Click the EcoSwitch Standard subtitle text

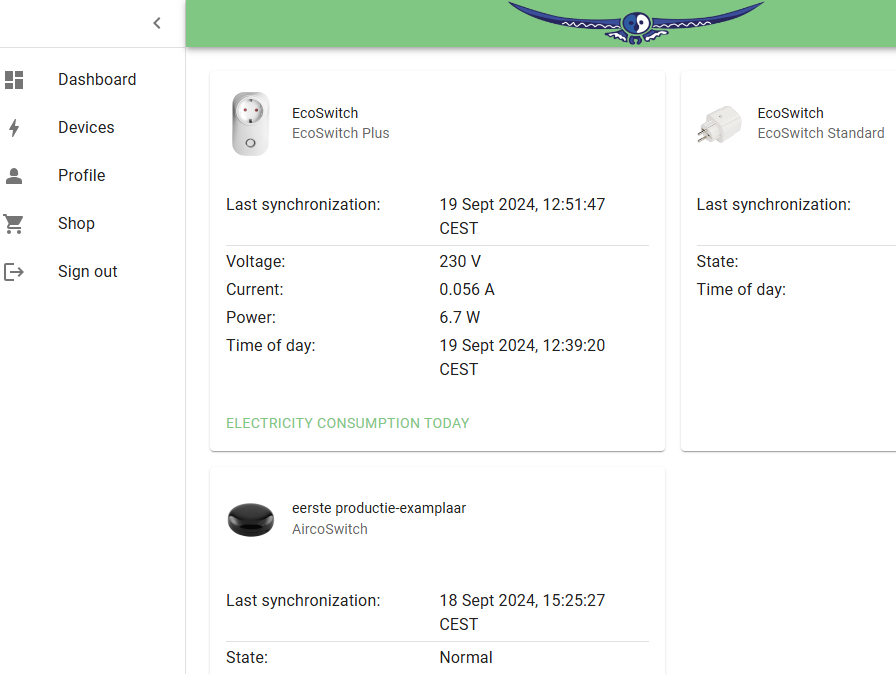click(x=821, y=133)
